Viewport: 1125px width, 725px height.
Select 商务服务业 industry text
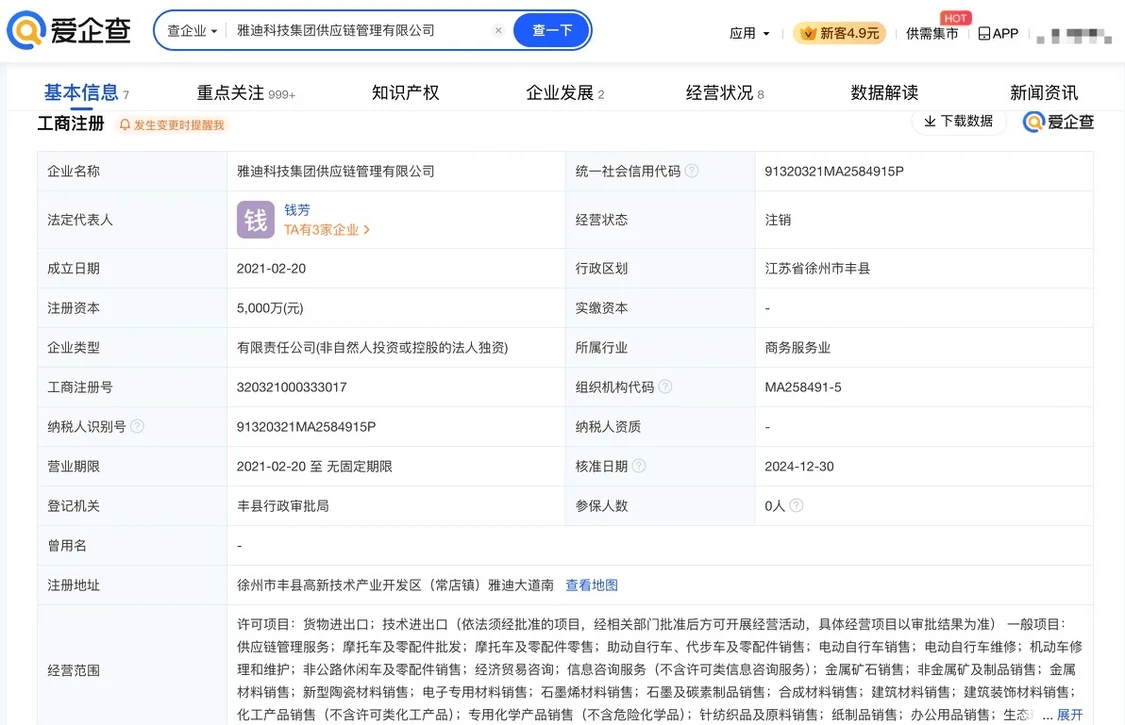[797, 347]
